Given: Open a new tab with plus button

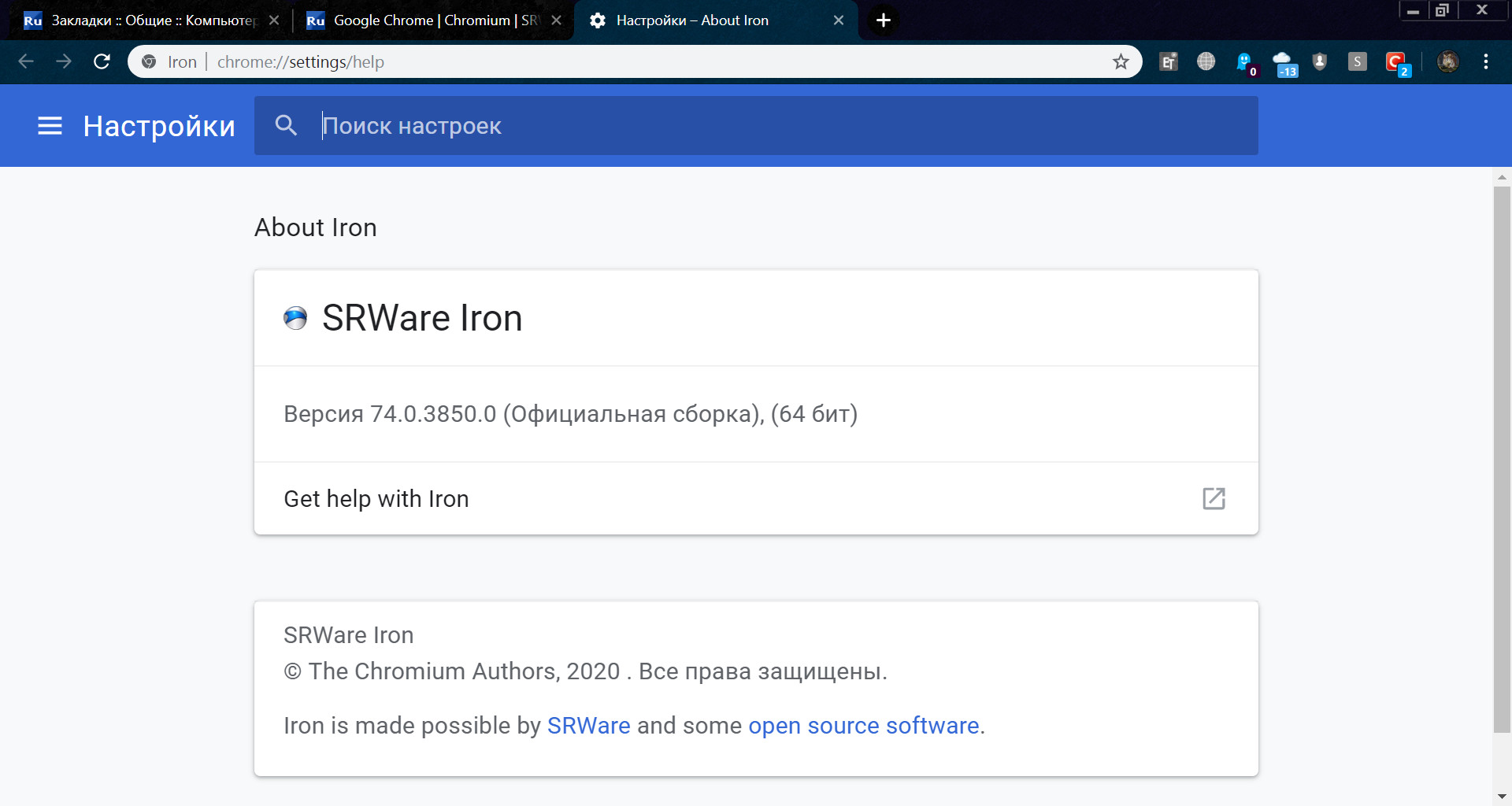Looking at the screenshot, I should pos(883,20).
